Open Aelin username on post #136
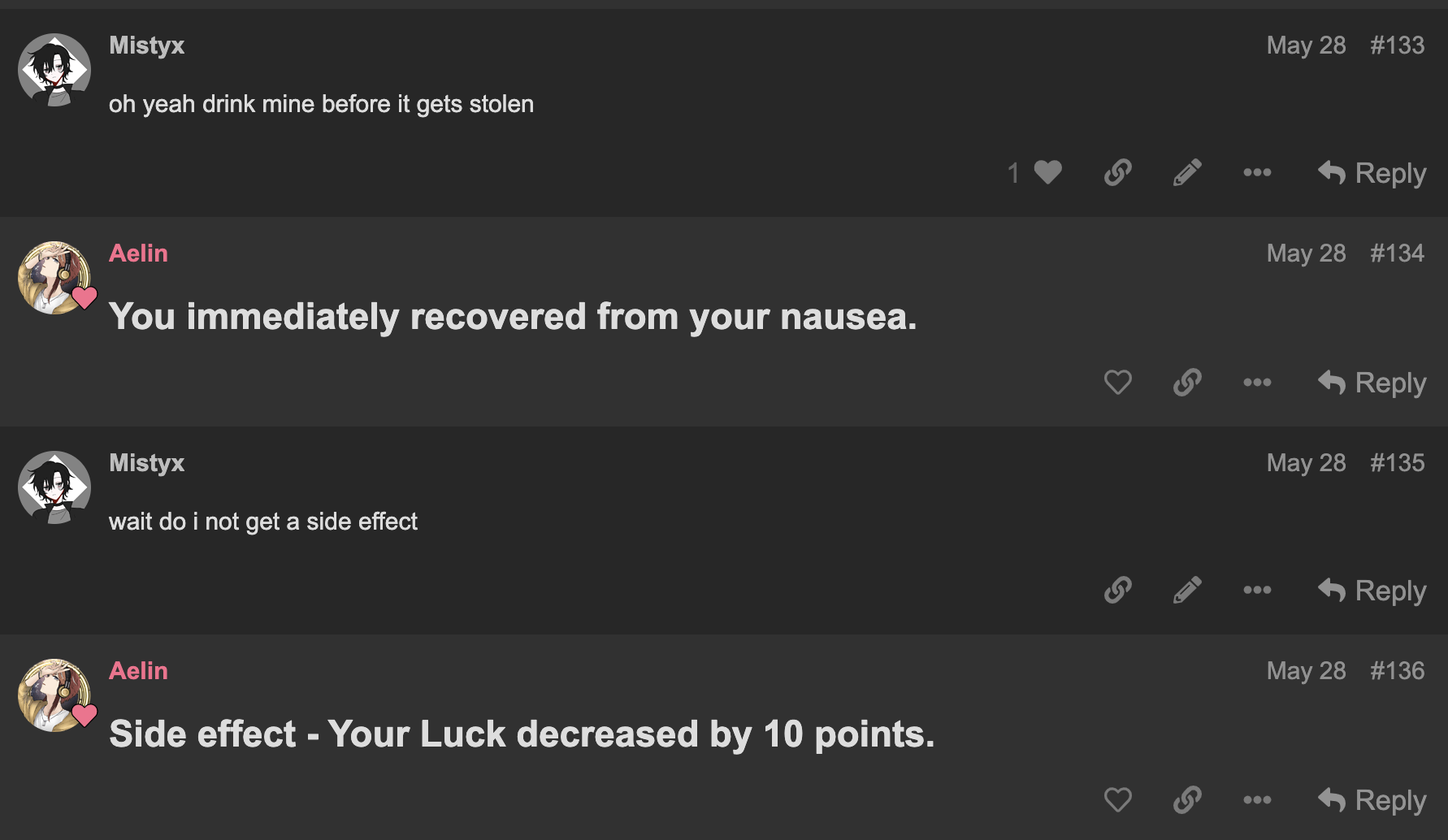Image resolution: width=1448 pixels, height=840 pixels. [138, 670]
